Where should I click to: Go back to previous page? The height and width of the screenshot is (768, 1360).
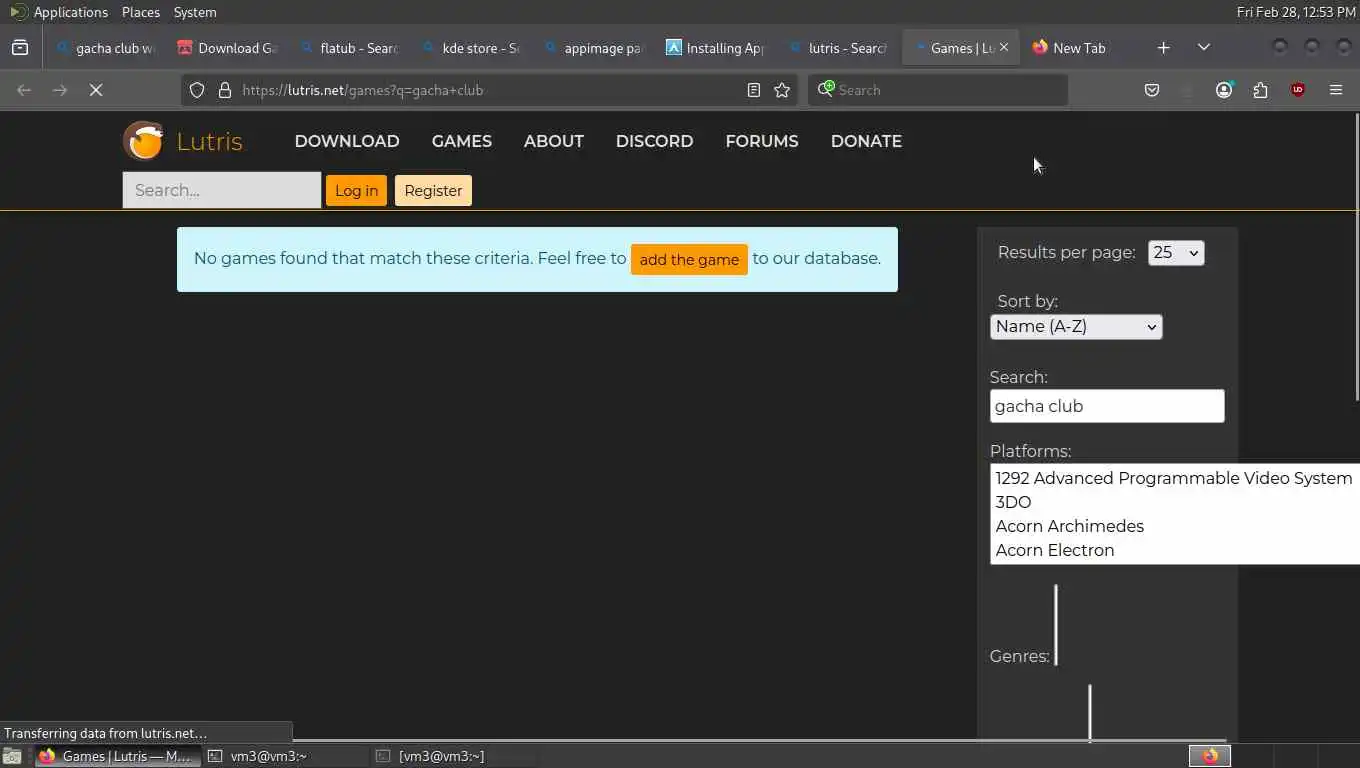coord(24,90)
